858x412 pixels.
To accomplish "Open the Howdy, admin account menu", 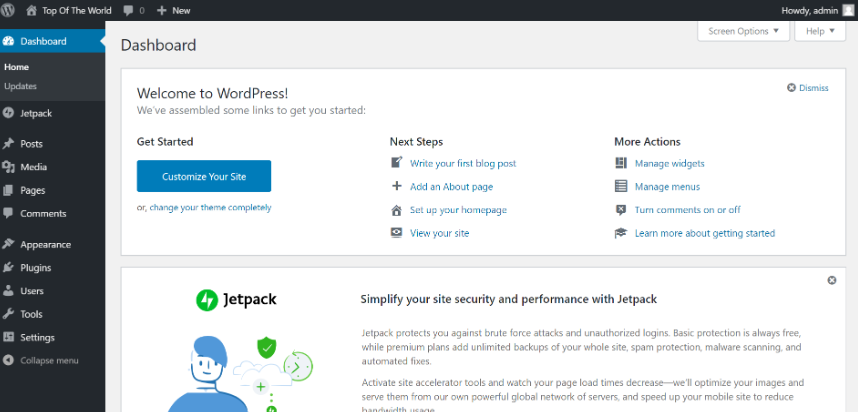I will click(x=818, y=10).
